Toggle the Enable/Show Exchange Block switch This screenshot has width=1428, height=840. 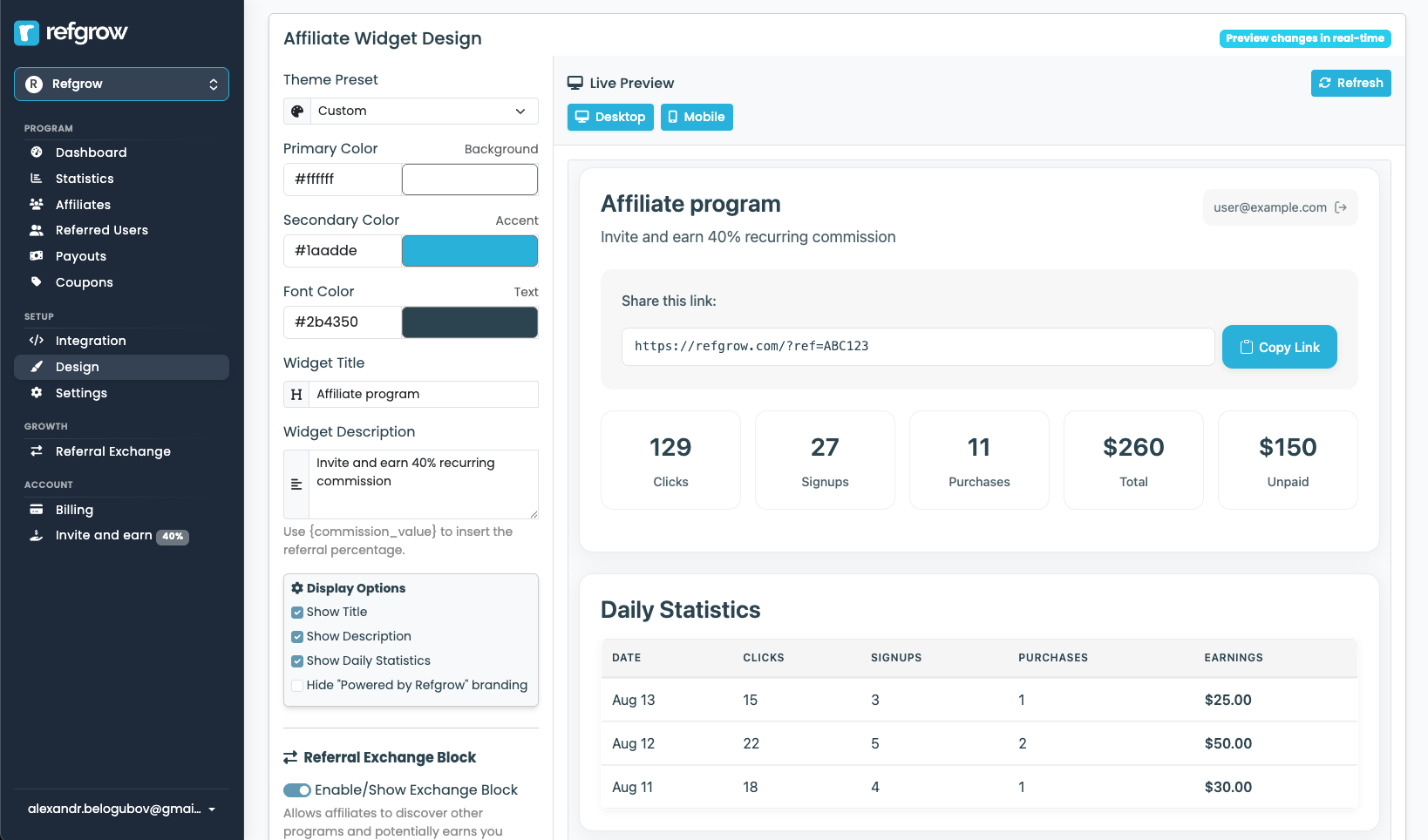click(297, 790)
